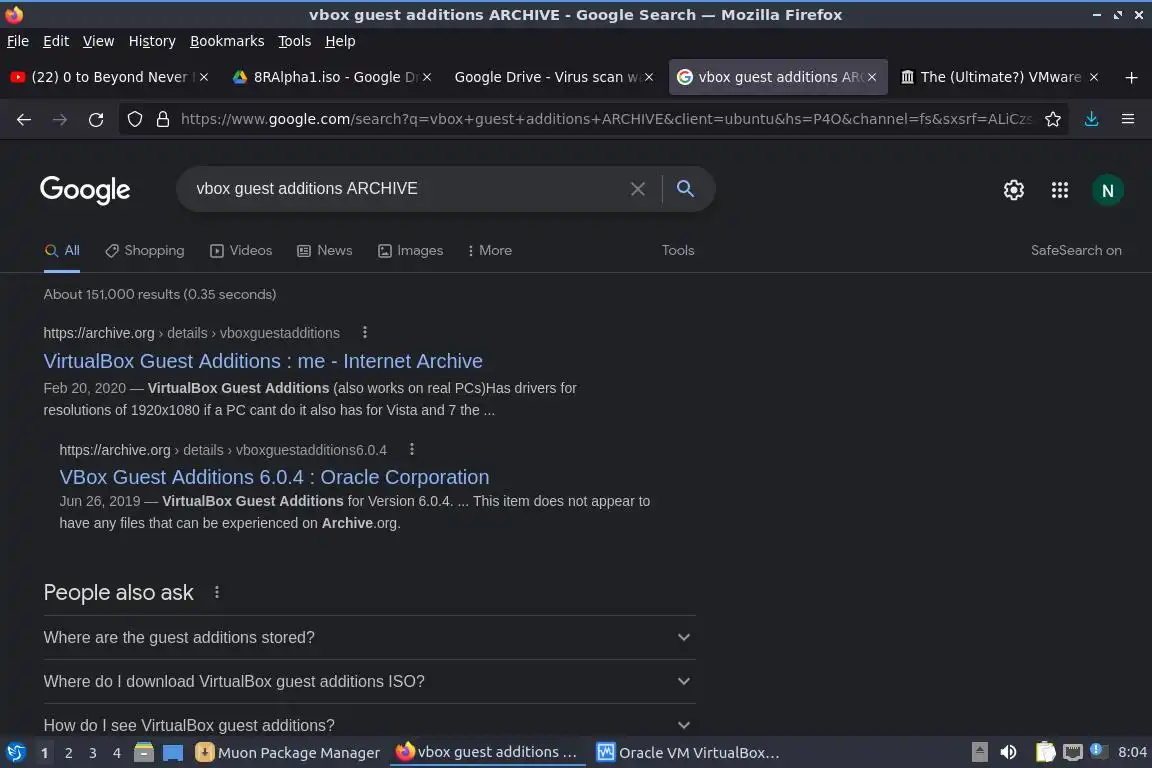The width and height of the screenshot is (1152, 768).
Task: Go back to the previous page
Action: pyautogui.click(x=24, y=119)
